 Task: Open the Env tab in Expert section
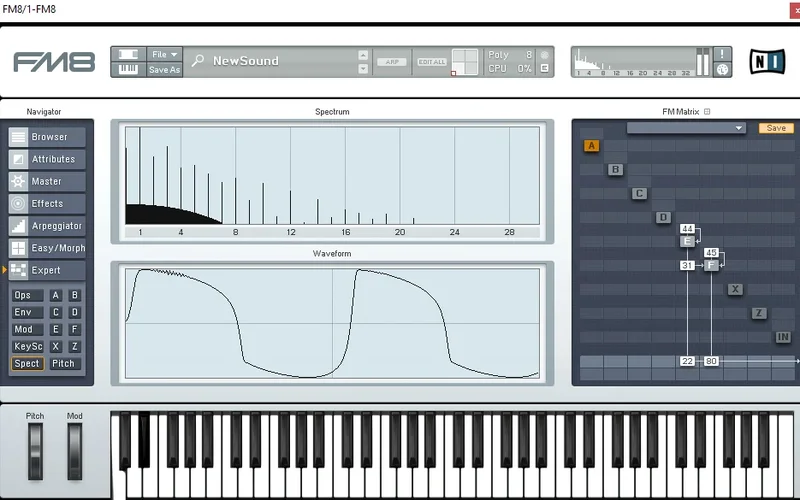coord(28,312)
